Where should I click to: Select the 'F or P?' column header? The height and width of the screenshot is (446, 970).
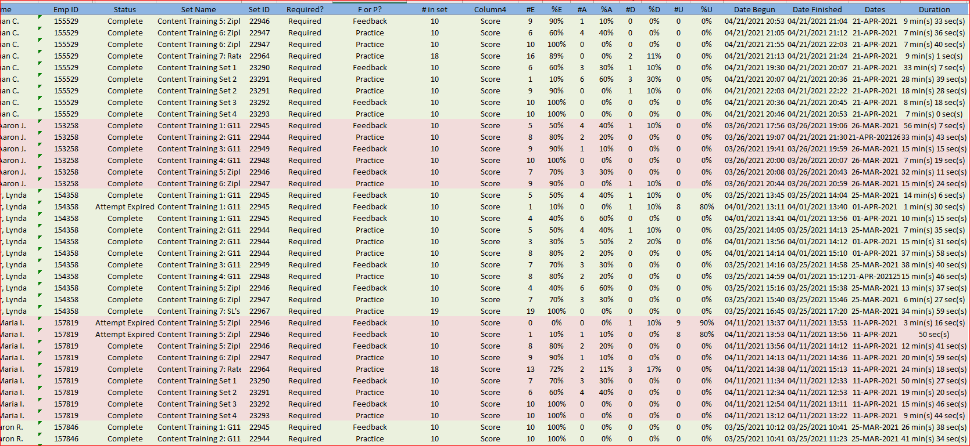[x=370, y=9]
